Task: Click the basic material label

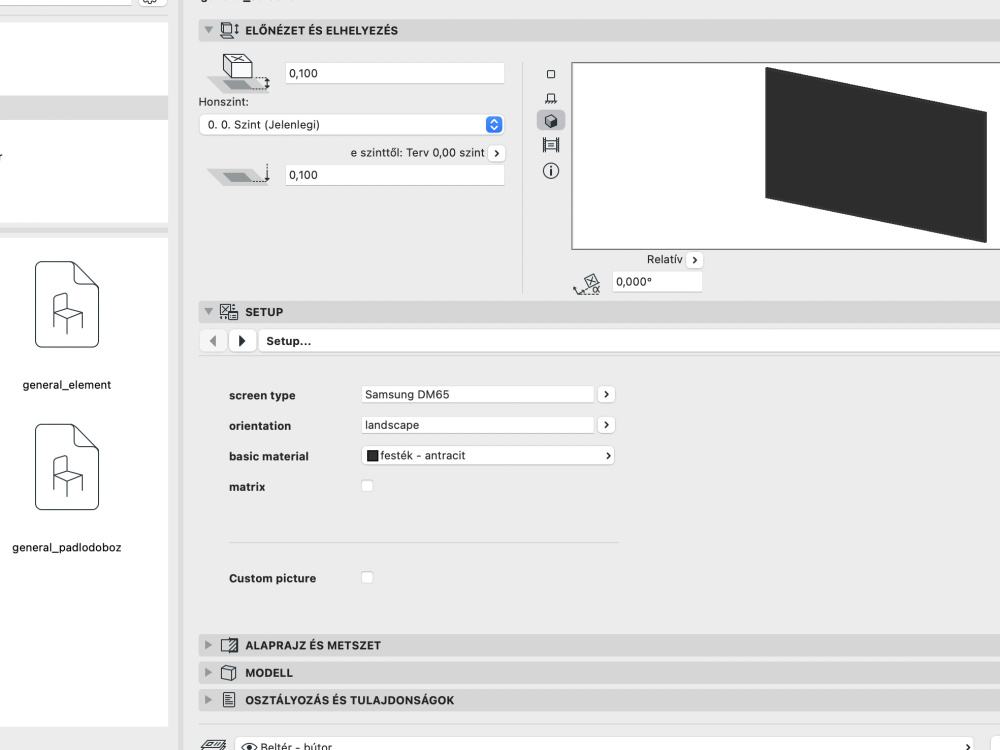Action: [x=268, y=457]
